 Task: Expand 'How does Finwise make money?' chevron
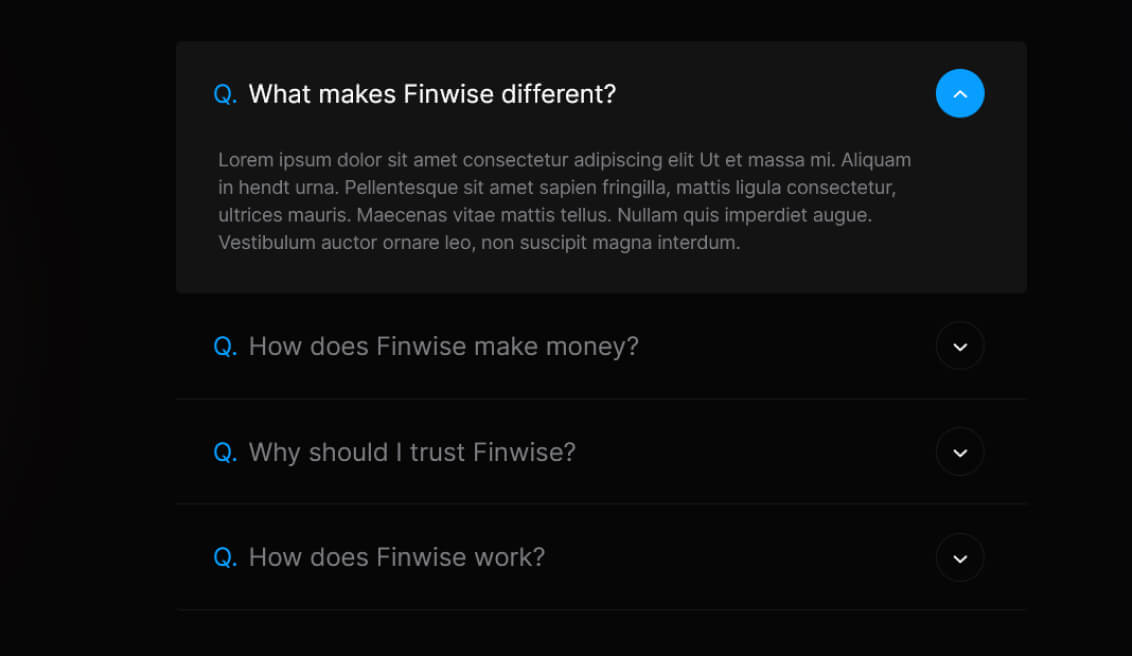coord(960,346)
